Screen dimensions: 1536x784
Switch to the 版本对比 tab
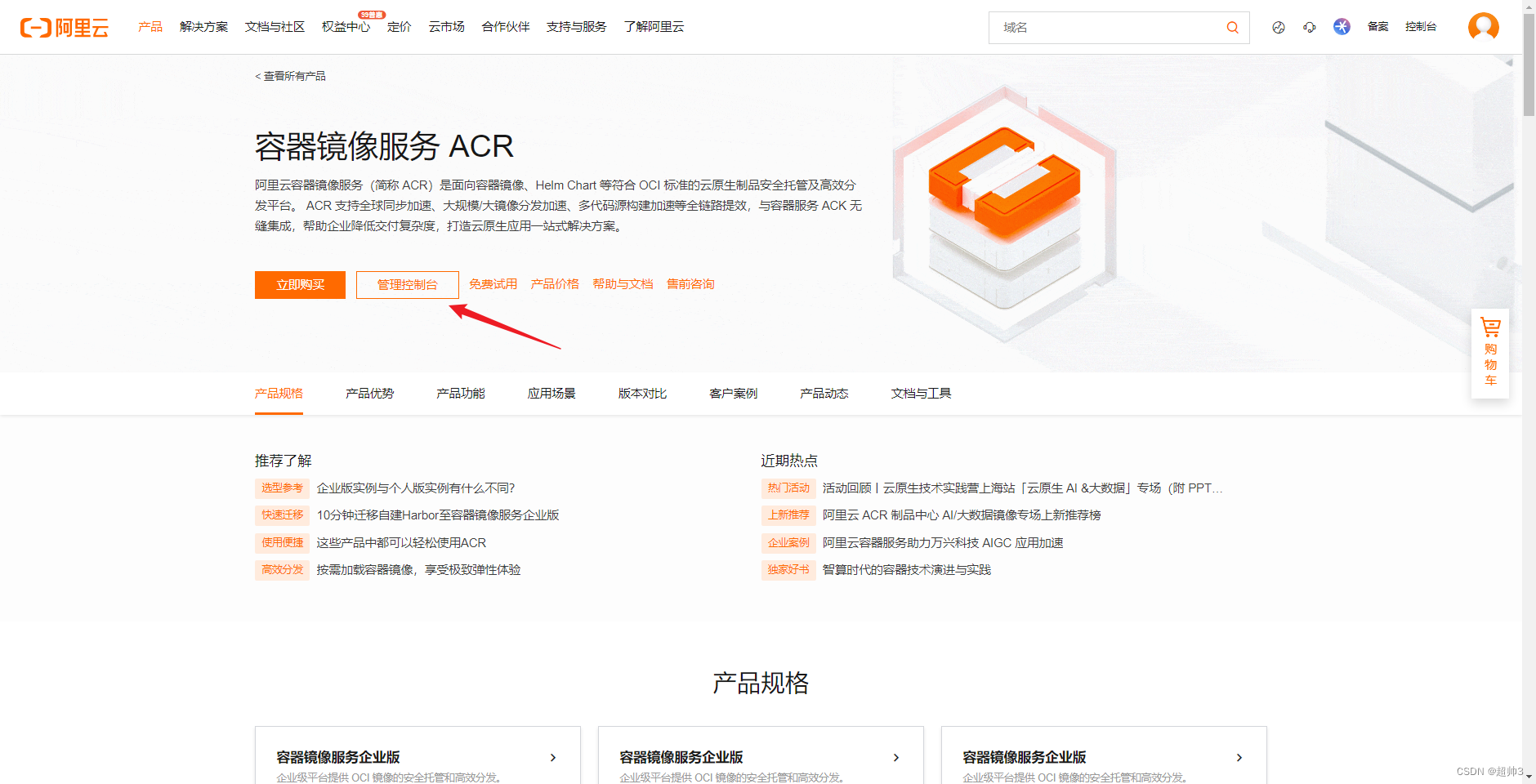tap(642, 394)
